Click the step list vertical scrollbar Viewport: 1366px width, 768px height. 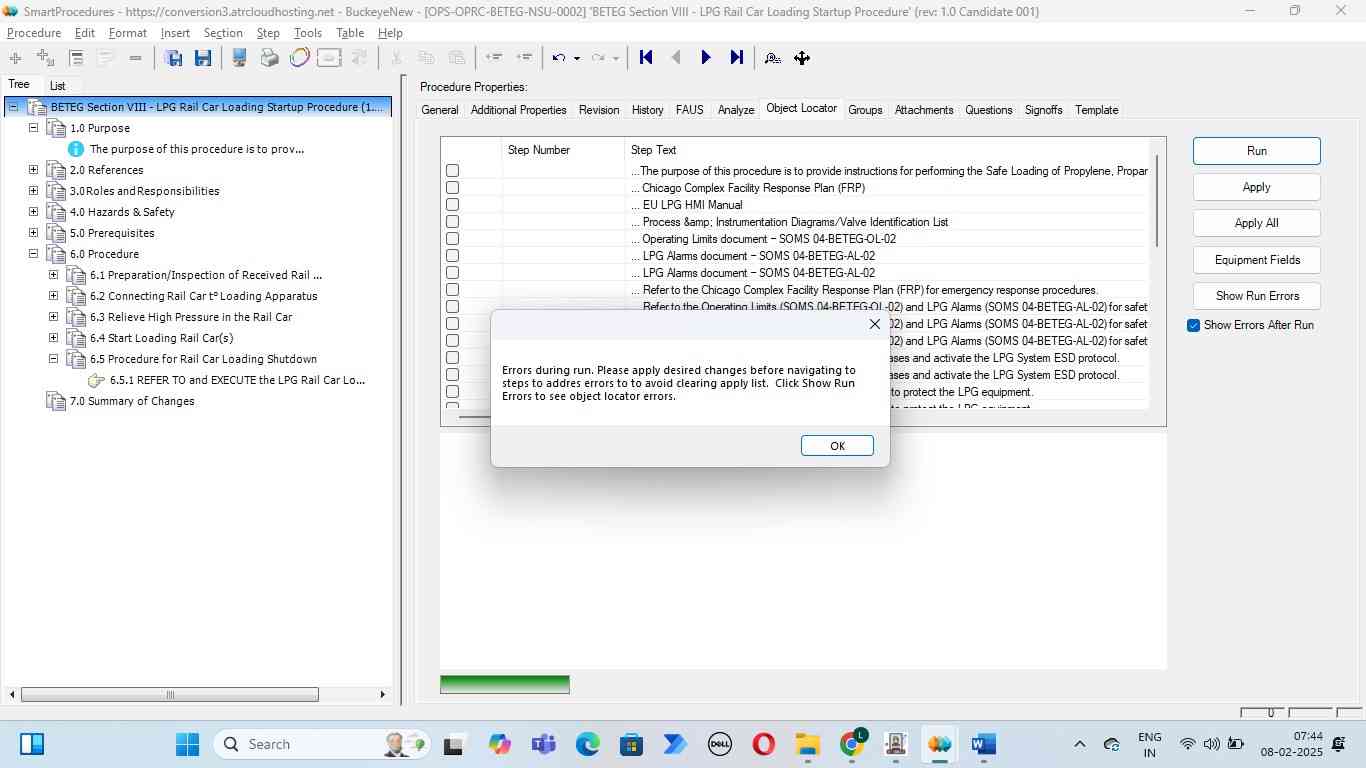pyautogui.click(x=1157, y=200)
